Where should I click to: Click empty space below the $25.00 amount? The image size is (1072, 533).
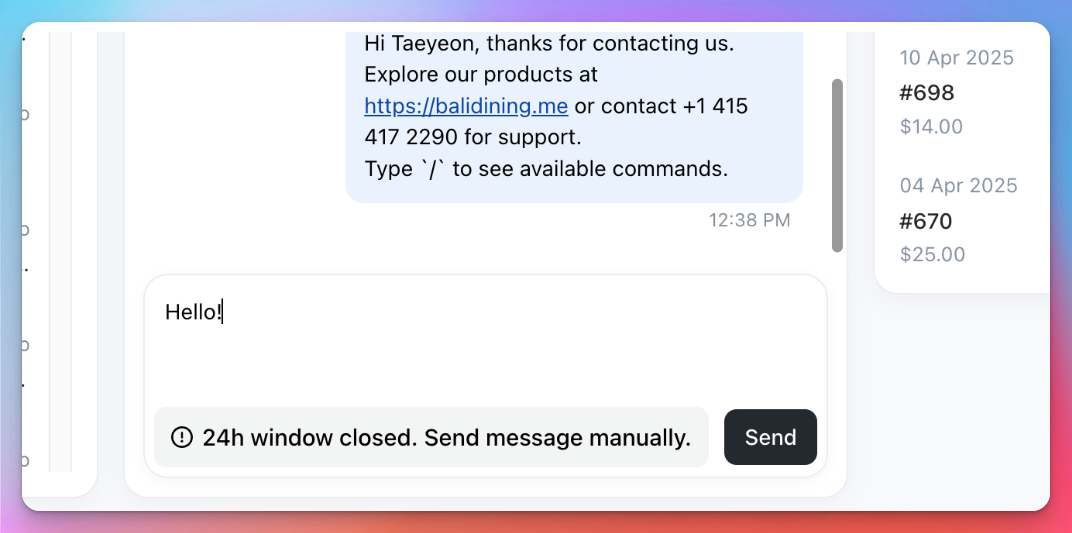(x=961, y=277)
